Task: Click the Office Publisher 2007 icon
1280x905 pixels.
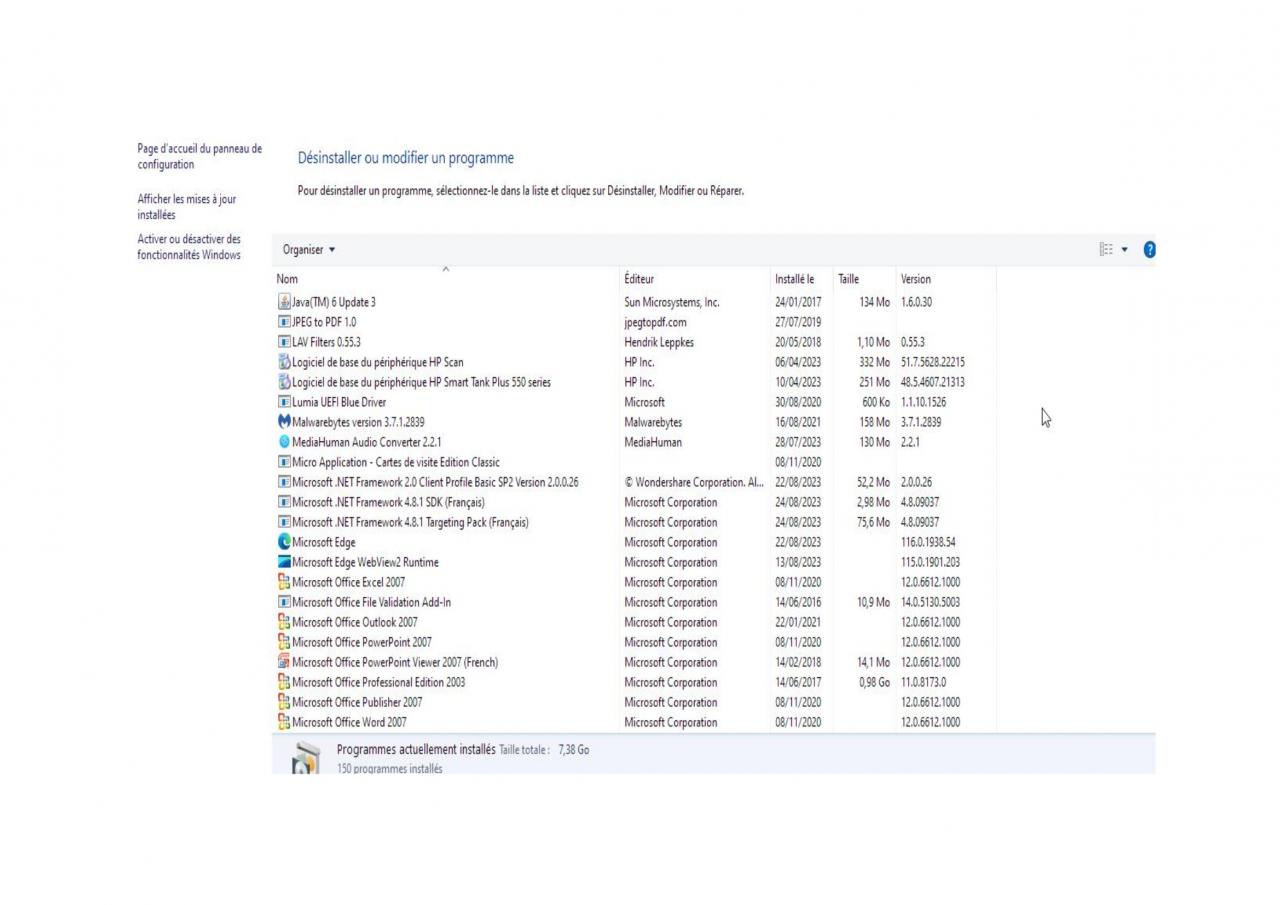Action: click(x=284, y=702)
